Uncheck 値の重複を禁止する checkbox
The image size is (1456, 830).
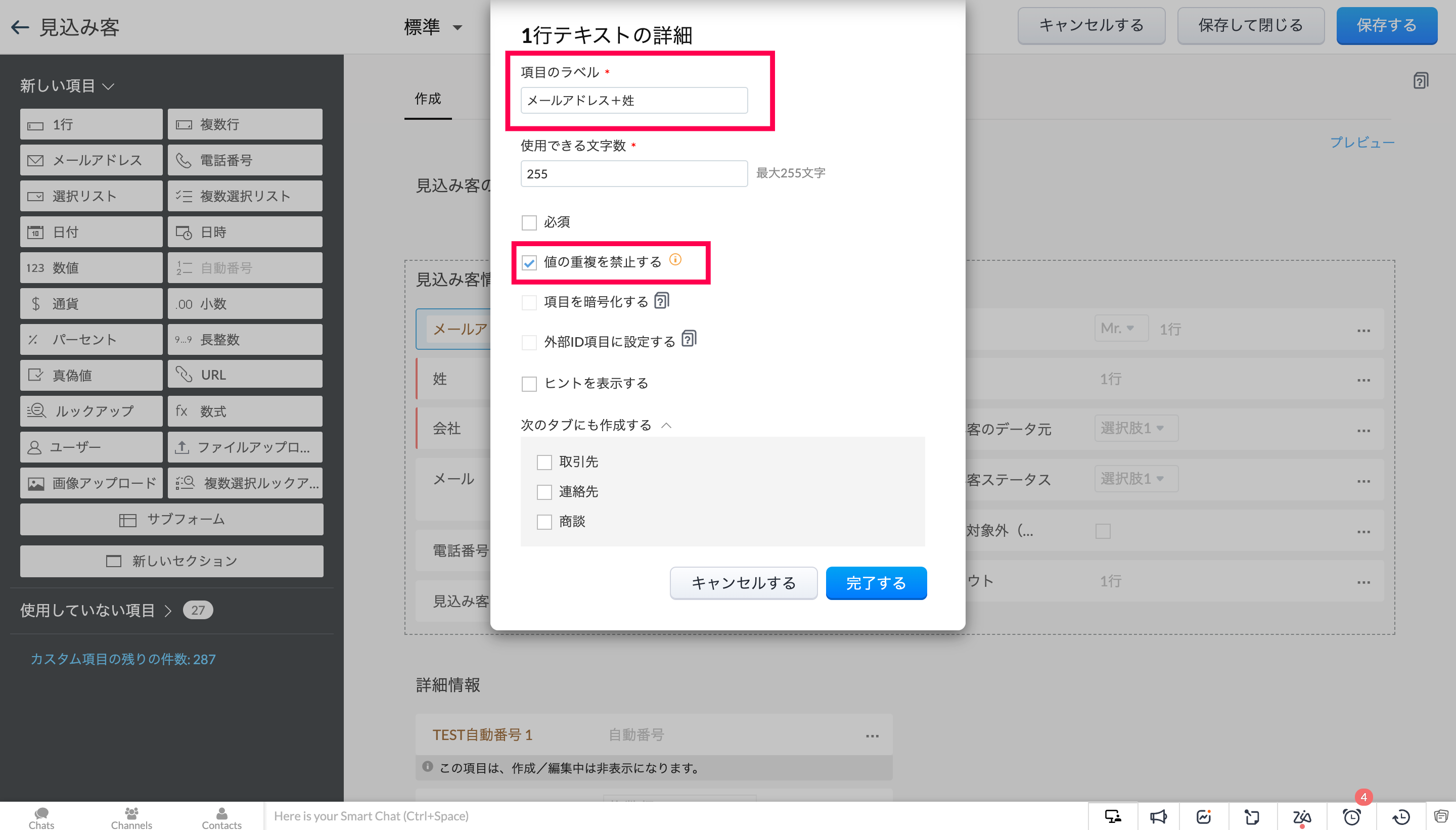[529, 262]
